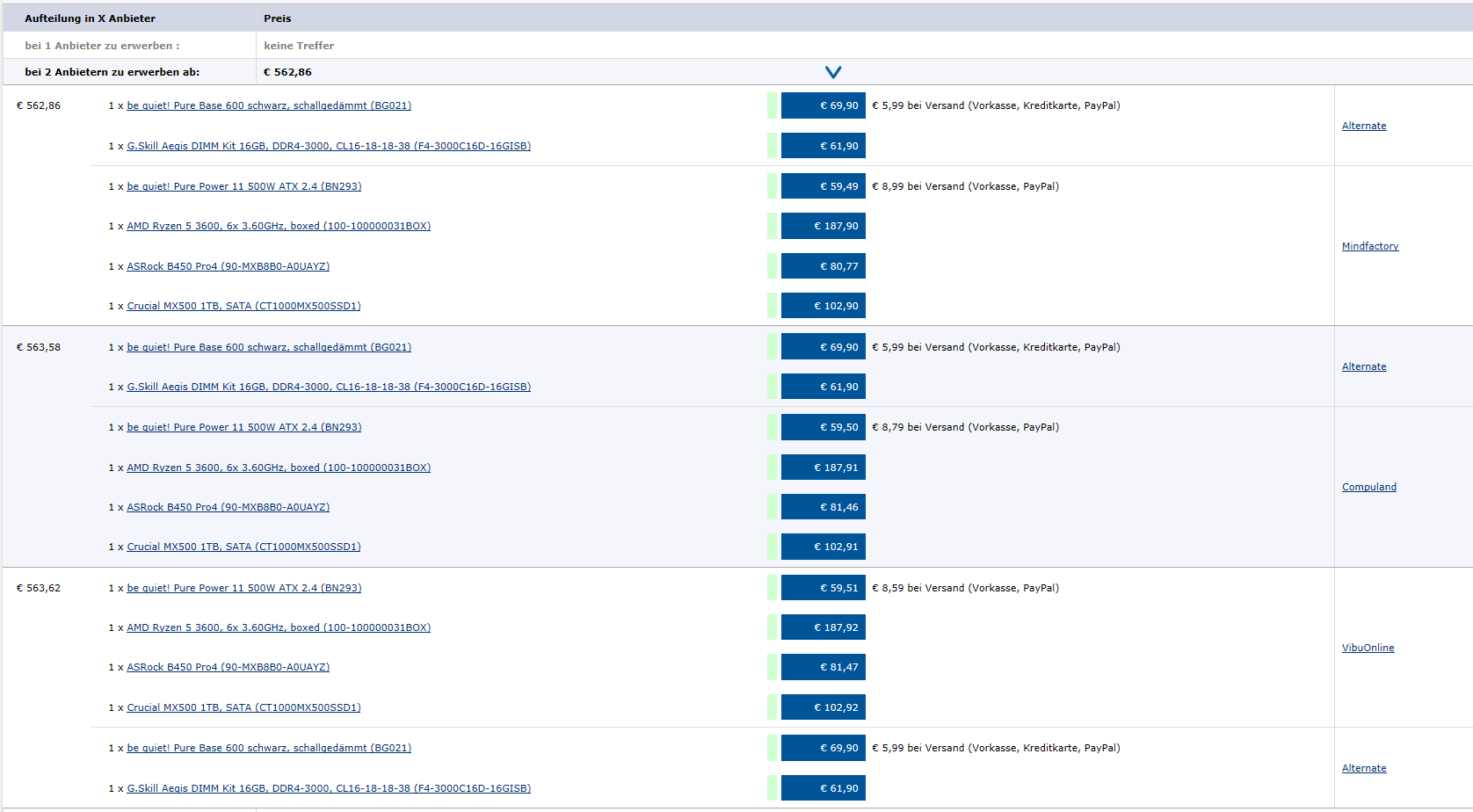Open ASRock B450 Pro4 link in € 562,86 group
This screenshot has height=812, width=1473.
point(229,266)
